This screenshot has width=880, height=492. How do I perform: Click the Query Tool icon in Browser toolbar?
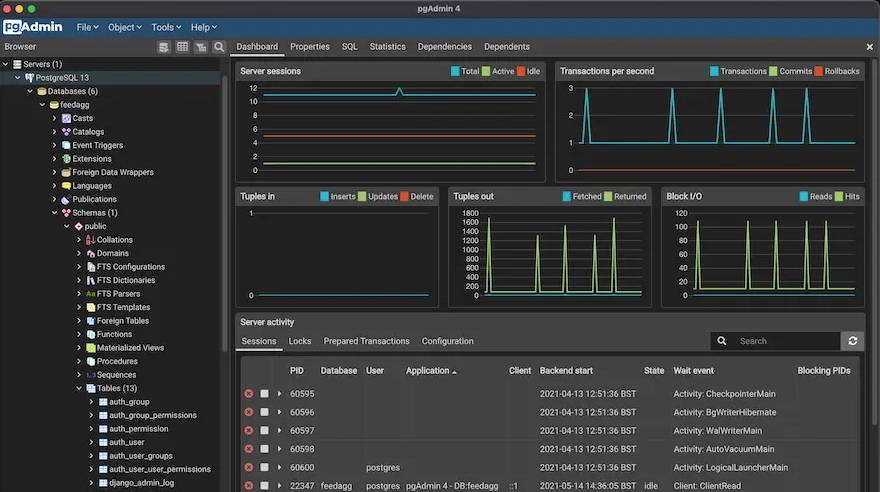[x=163, y=47]
